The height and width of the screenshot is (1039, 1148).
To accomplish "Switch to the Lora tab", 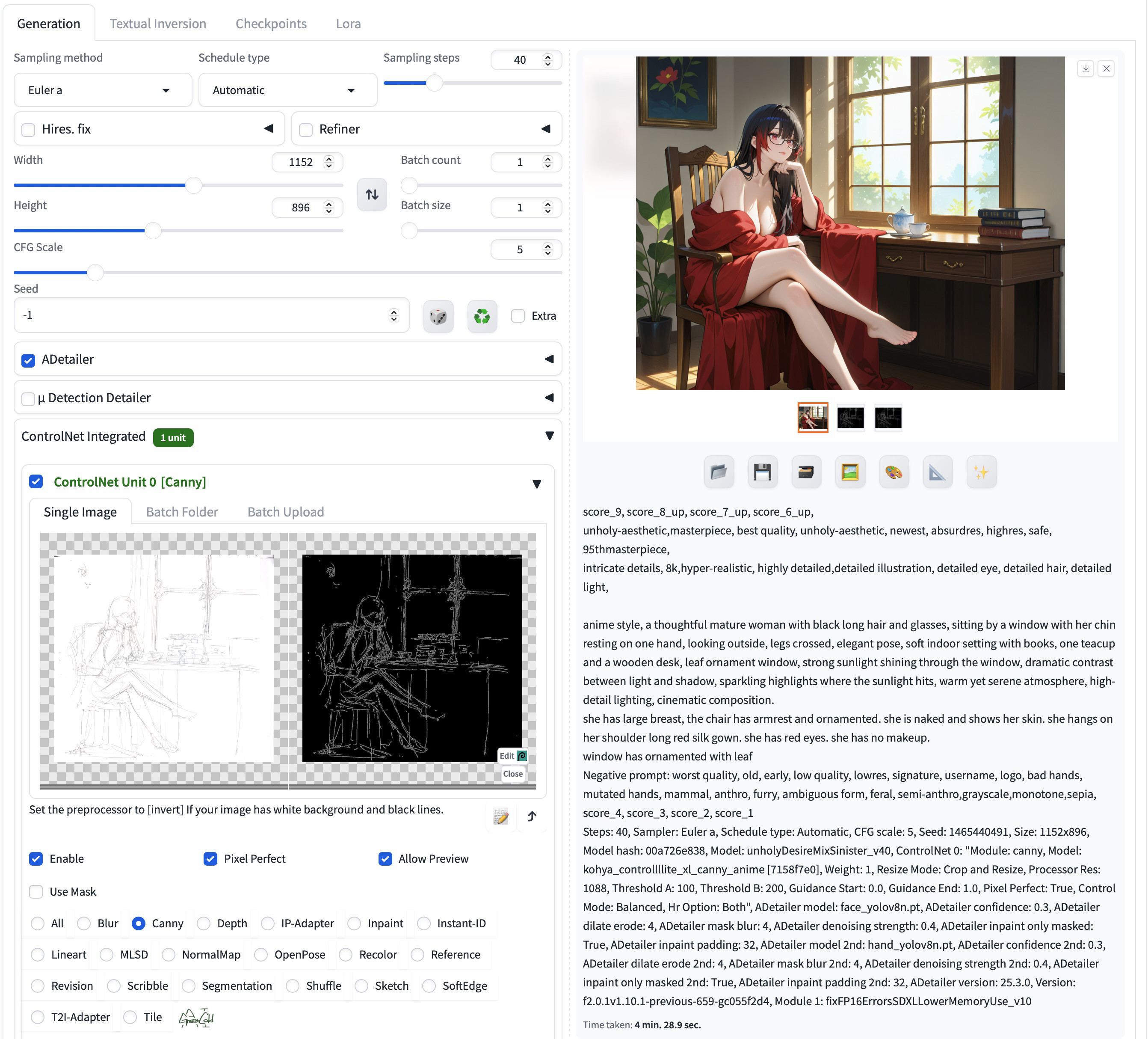I will [348, 24].
